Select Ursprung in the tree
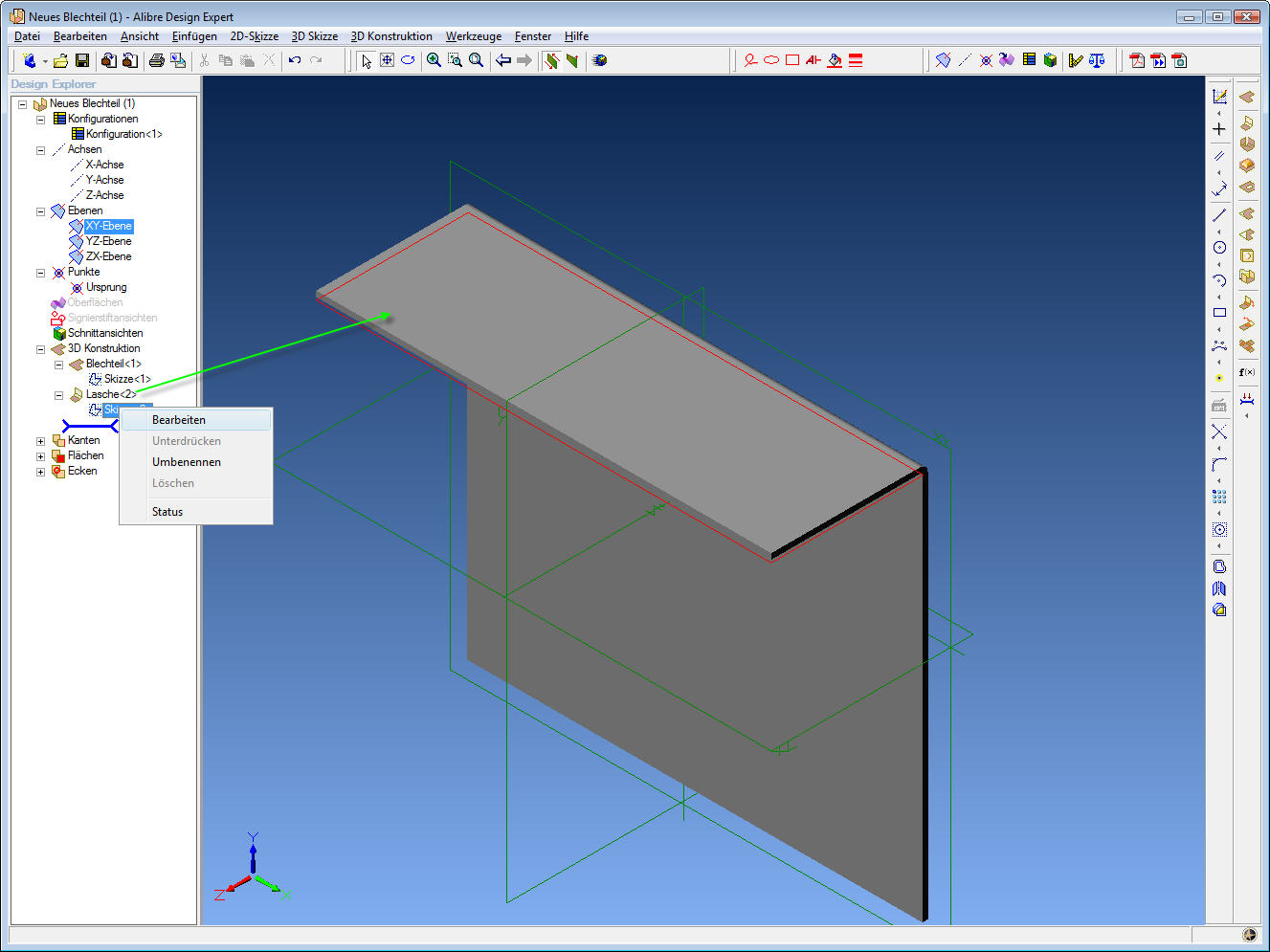The image size is (1270, 952). (106, 287)
